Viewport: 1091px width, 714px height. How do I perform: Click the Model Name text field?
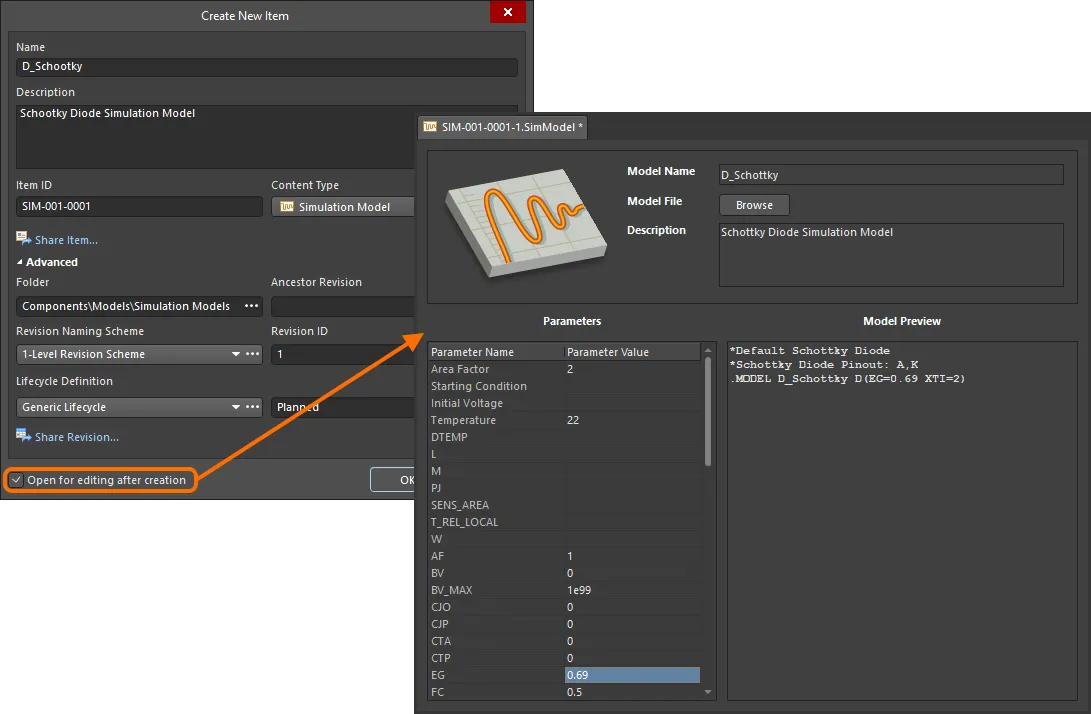(x=890, y=175)
